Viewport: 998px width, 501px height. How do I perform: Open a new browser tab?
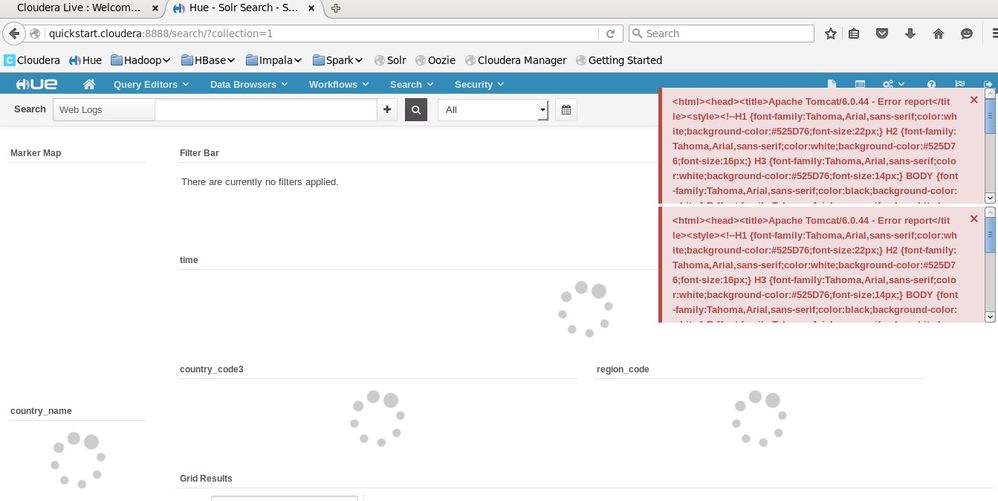tap(336, 8)
